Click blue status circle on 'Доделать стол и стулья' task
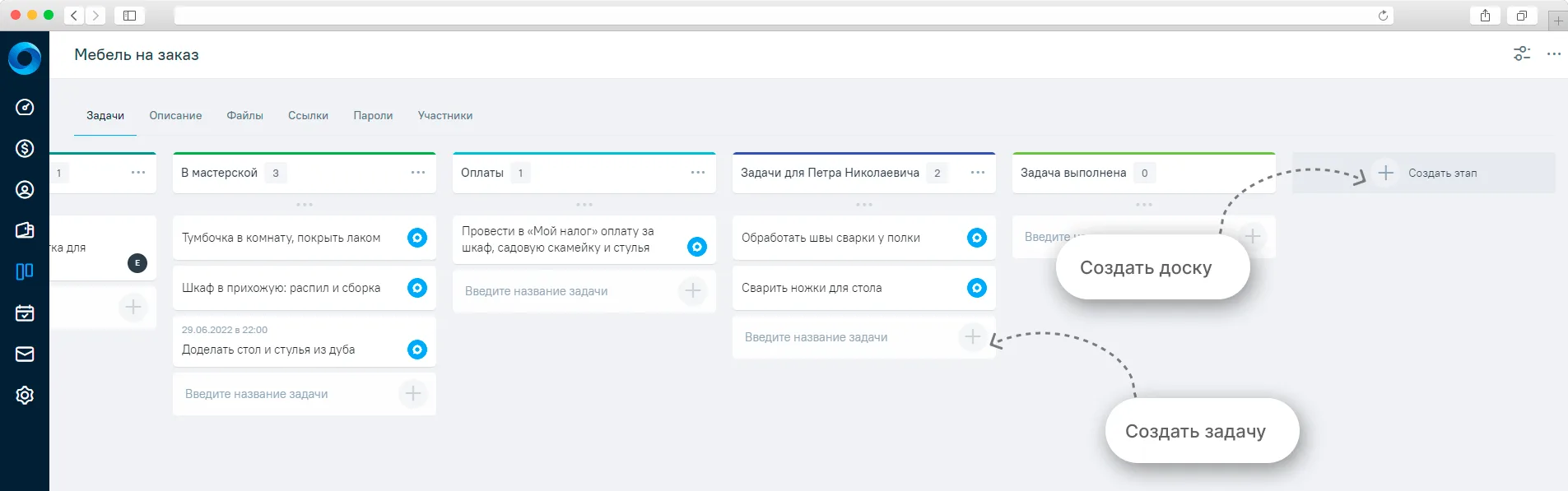 pos(417,350)
